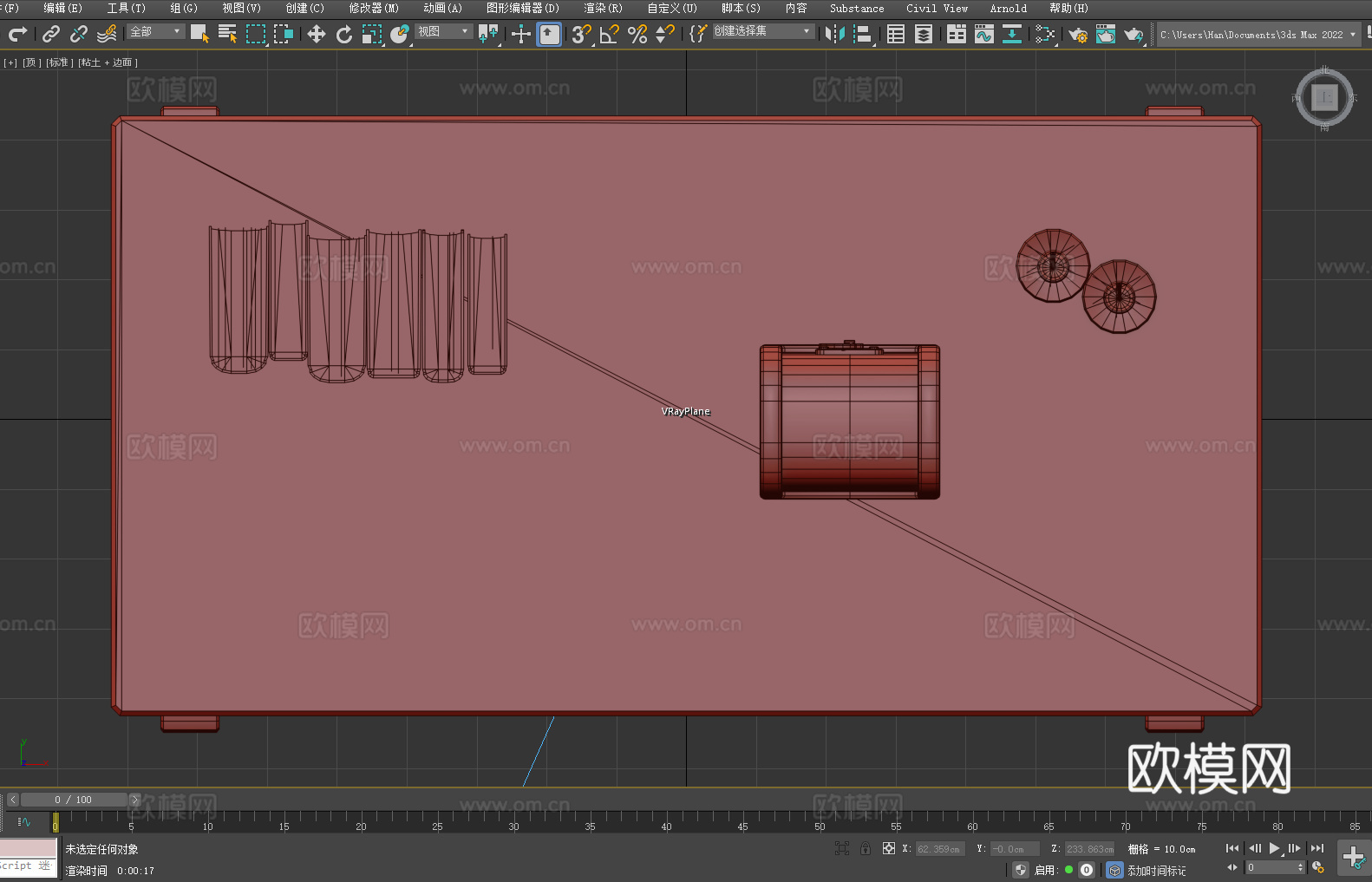Toggle the Keyboard Shortcut Override button

coord(549,34)
